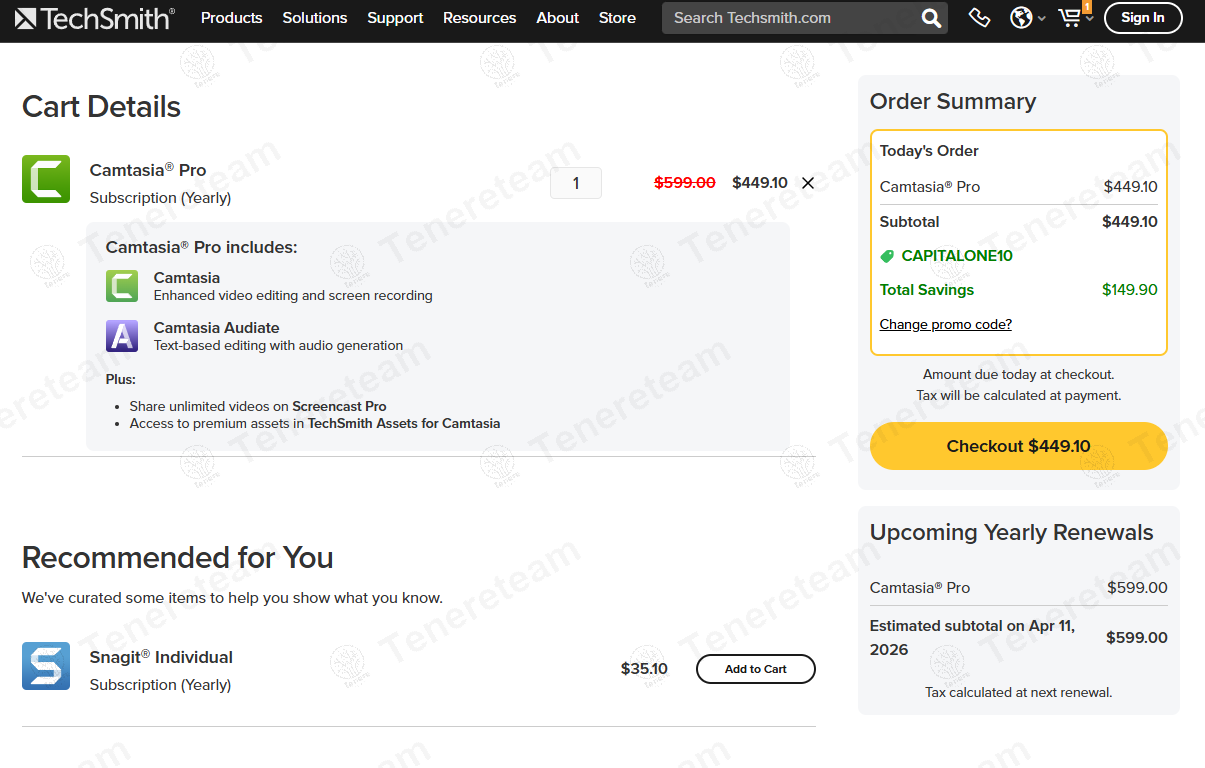Open the About menu
Viewport: 1205px width, 768px height.
558,18
